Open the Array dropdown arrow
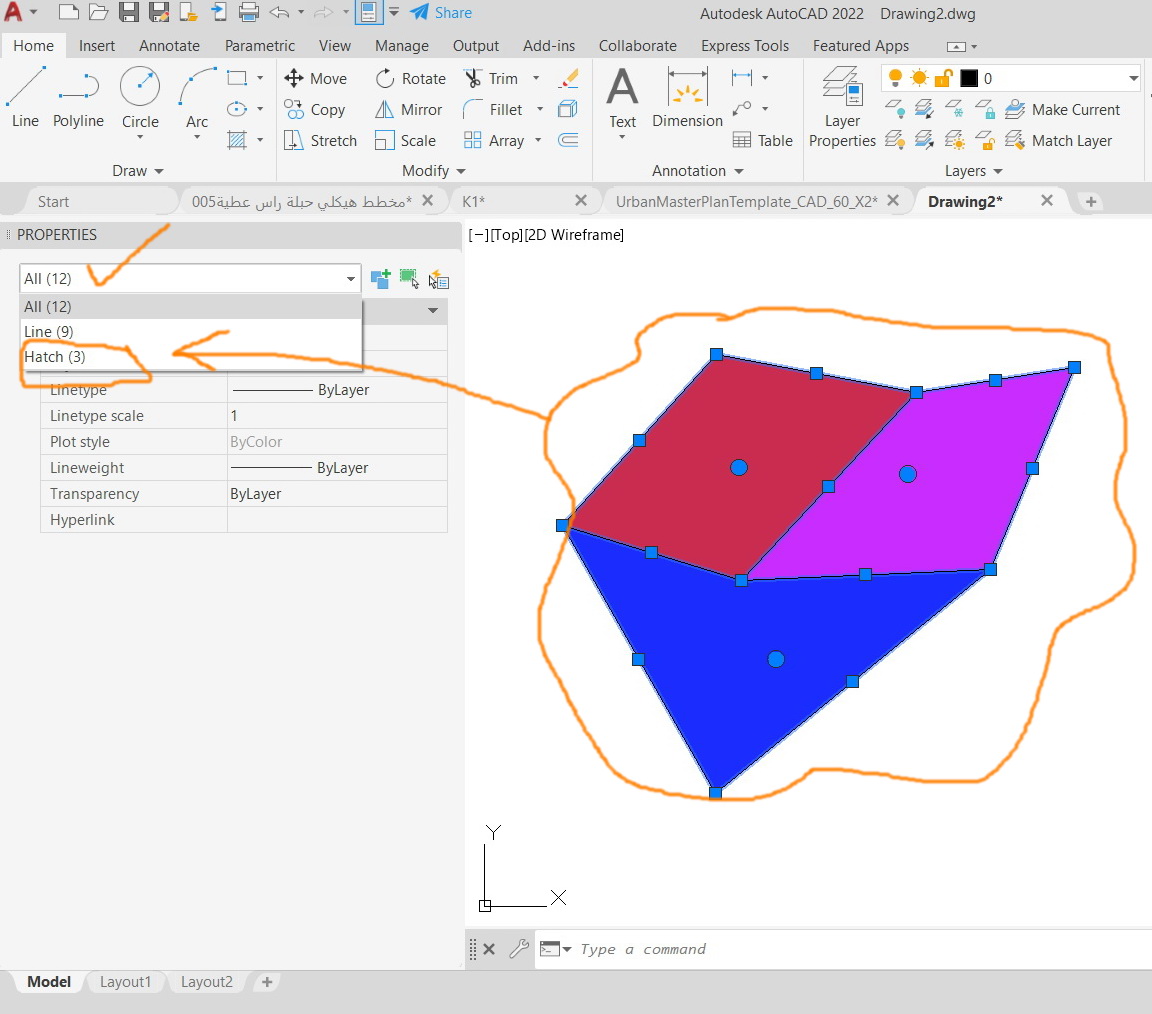The width and height of the screenshot is (1152, 1014). (x=538, y=140)
